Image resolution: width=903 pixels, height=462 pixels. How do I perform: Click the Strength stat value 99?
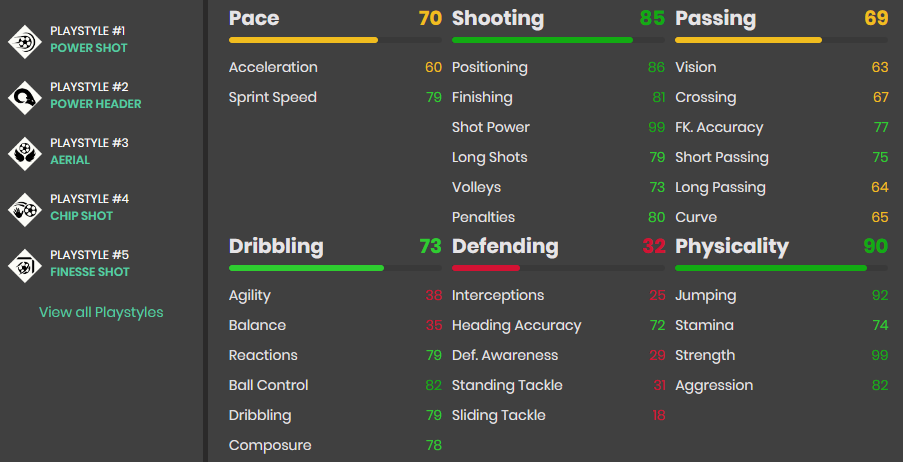click(879, 355)
